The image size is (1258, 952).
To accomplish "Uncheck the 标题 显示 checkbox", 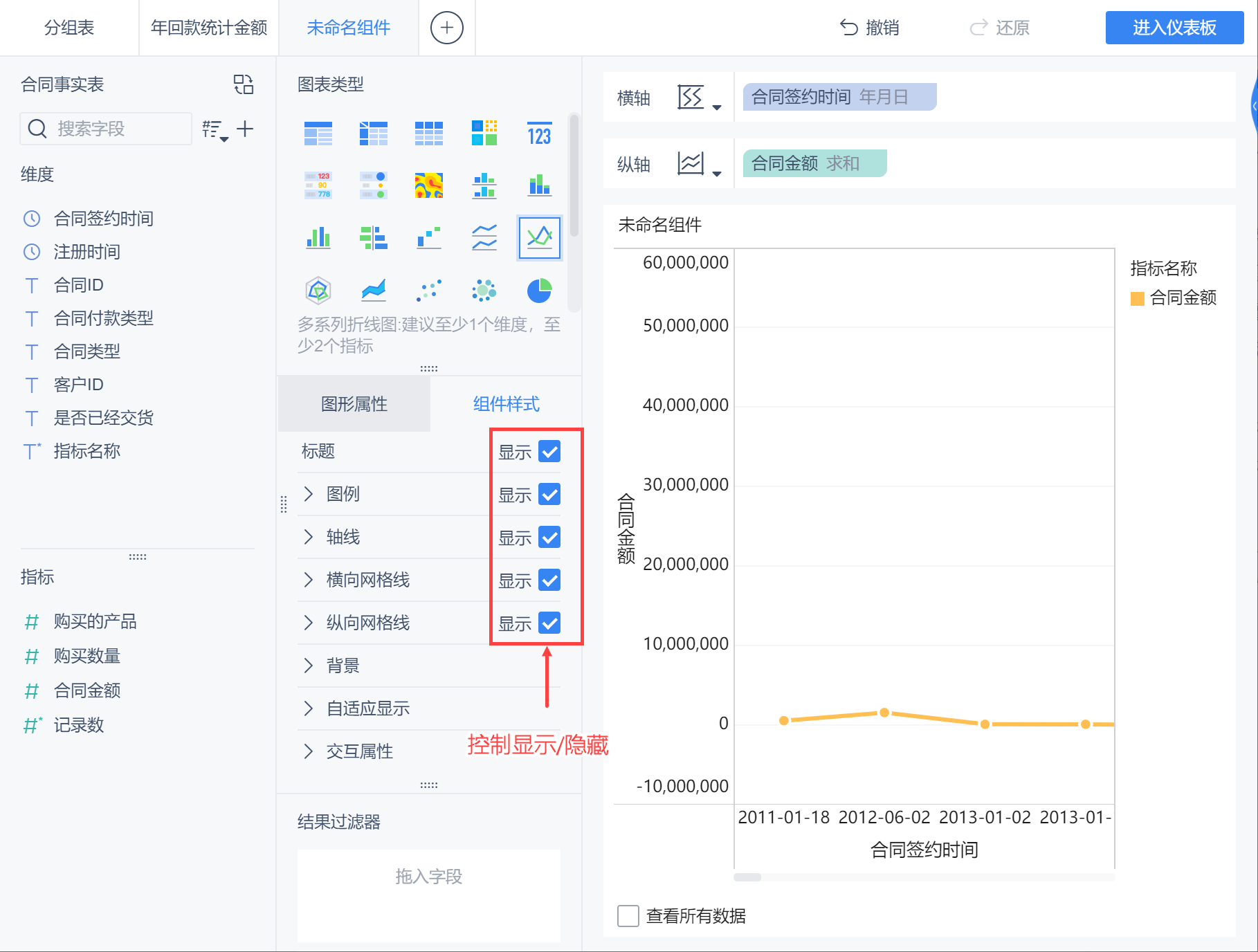I will pyautogui.click(x=549, y=451).
